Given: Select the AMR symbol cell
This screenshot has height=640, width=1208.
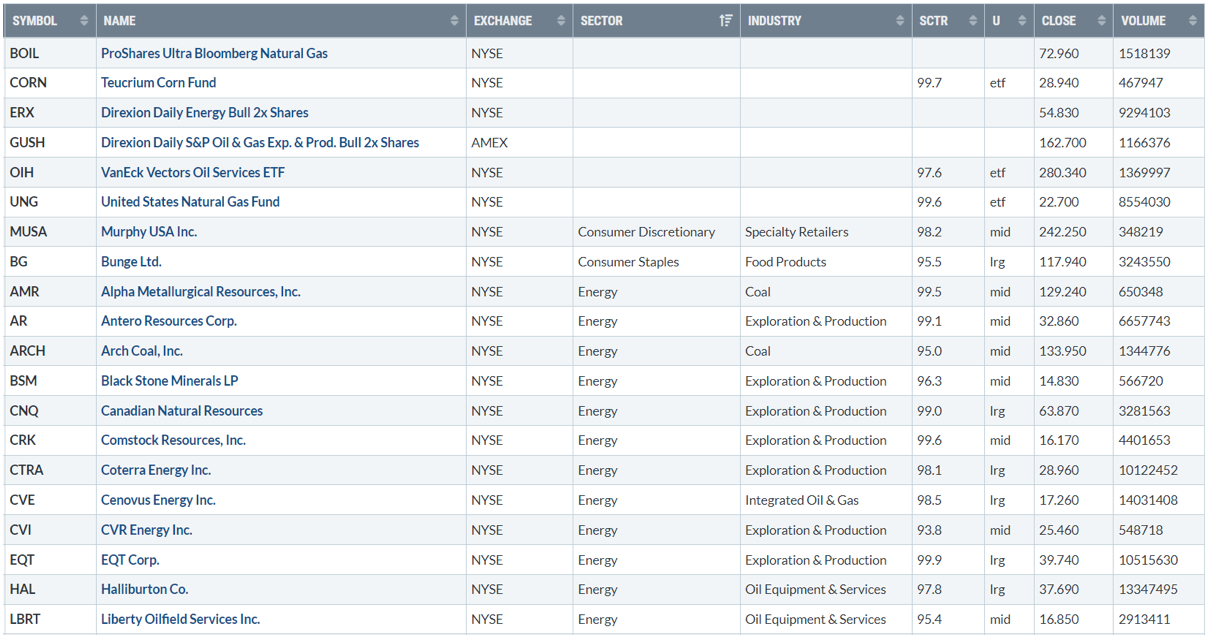Looking at the screenshot, I should pyautogui.click(x=50, y=292).
